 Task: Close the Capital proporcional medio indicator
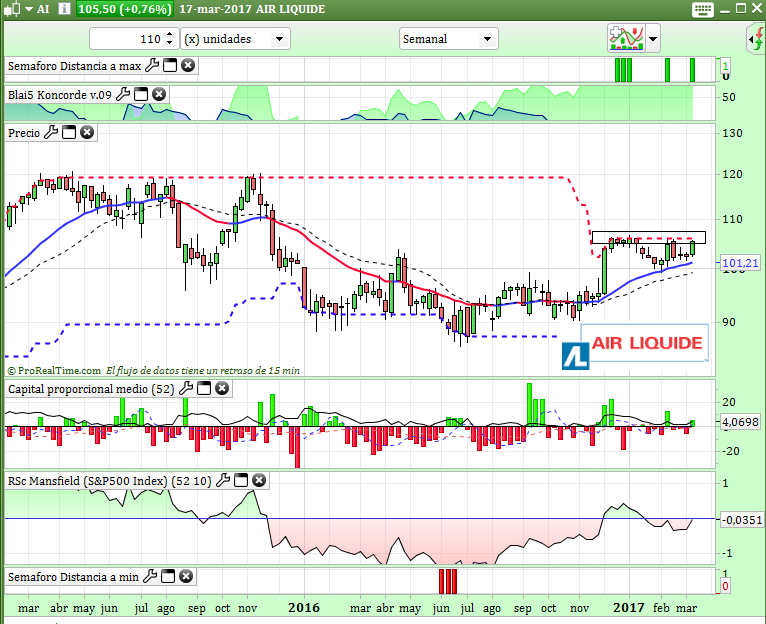[x=222, y=388]
